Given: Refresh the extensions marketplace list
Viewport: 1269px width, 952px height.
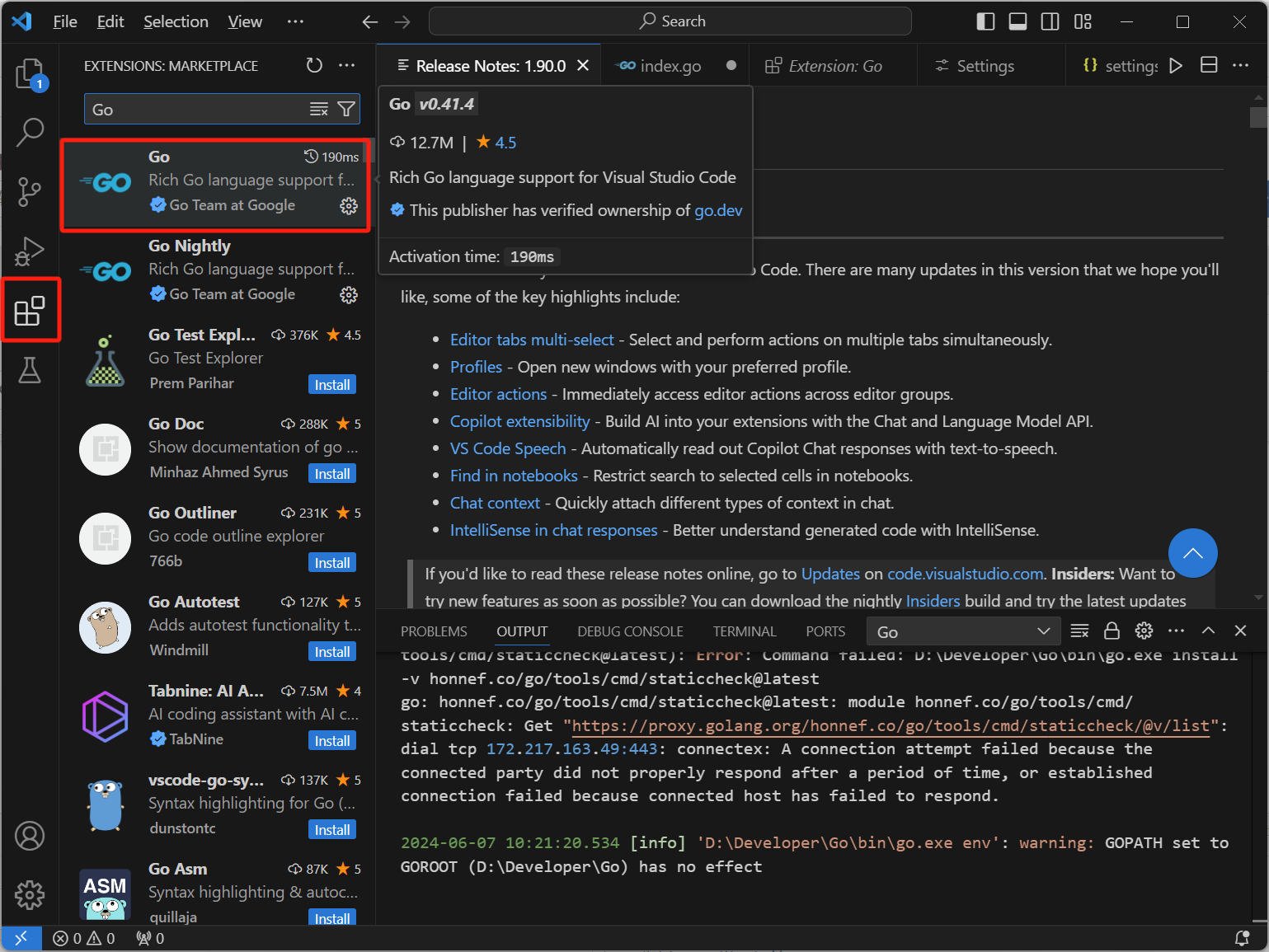Looking at the screenshot, I should (x=314, y=65).
